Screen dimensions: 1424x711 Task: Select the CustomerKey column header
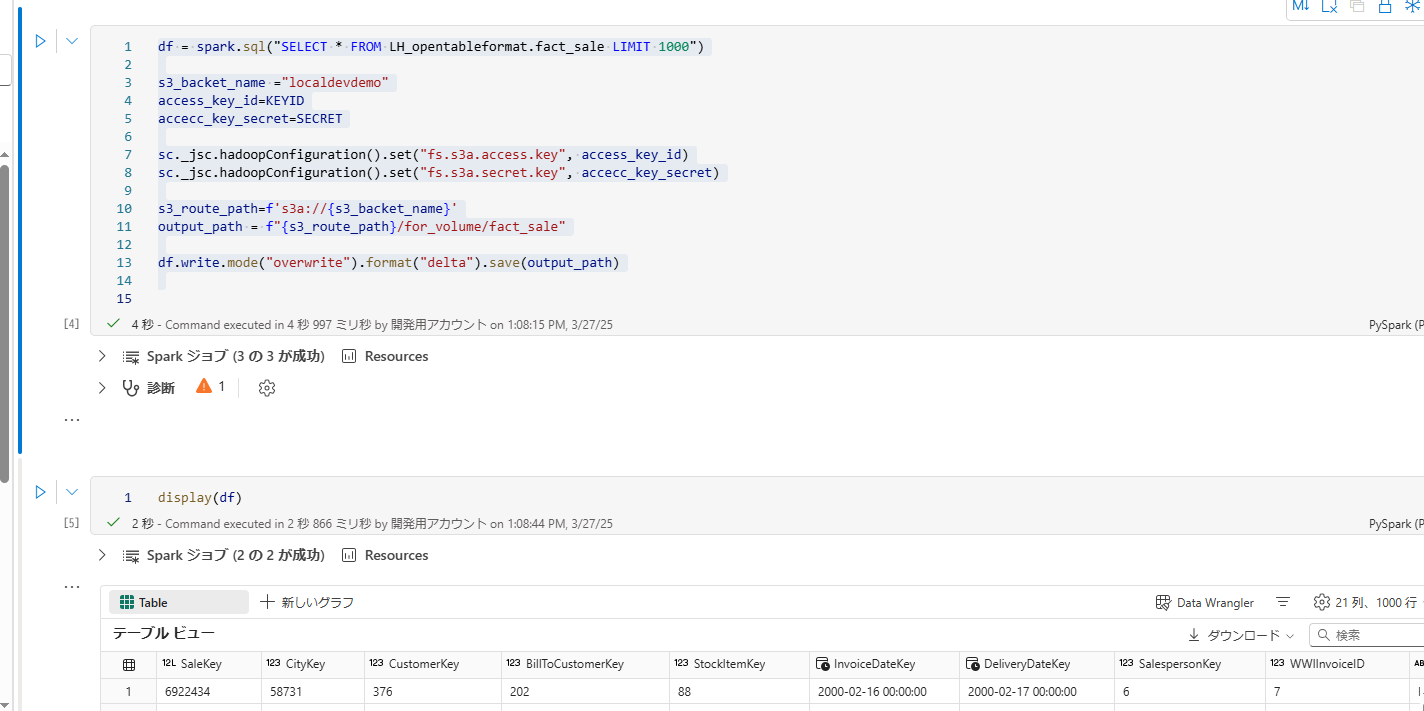(433, 664)
